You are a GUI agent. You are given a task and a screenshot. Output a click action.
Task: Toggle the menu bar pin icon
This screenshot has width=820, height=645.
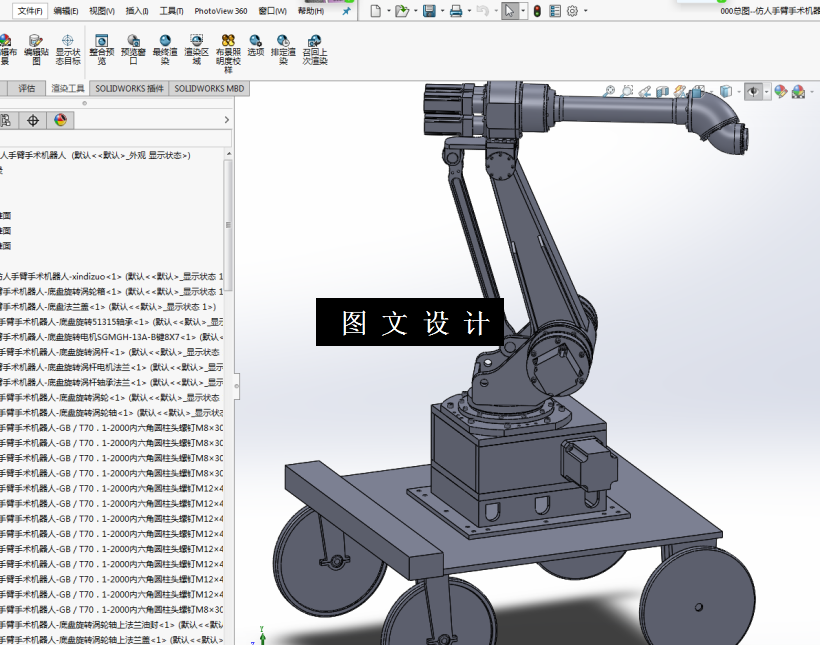tap(346, 11)
